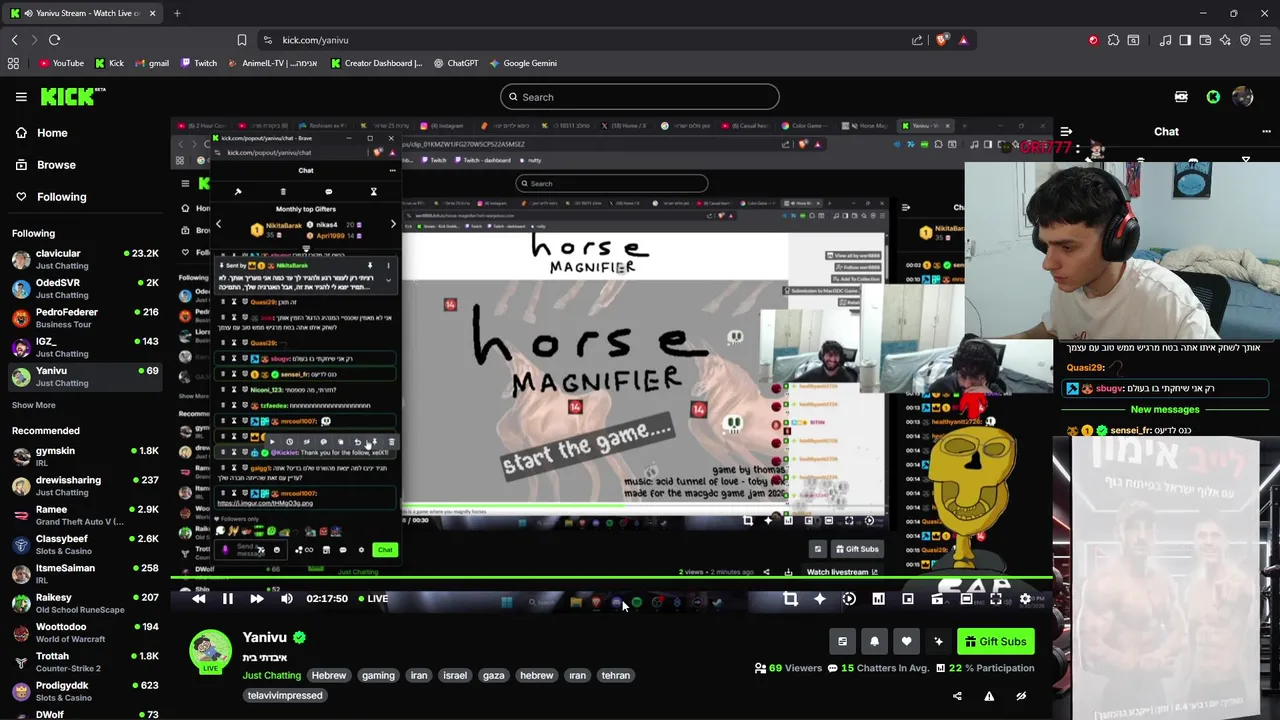This screenshot has height=720, width=1280.
Task: Toggle the hide (crossed-eye) icon under stats
Action: coord(1021,696)
